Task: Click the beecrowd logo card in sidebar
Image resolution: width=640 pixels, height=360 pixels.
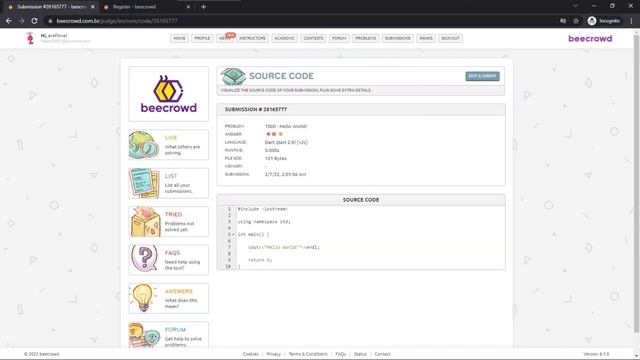Action: pos(169,94)
